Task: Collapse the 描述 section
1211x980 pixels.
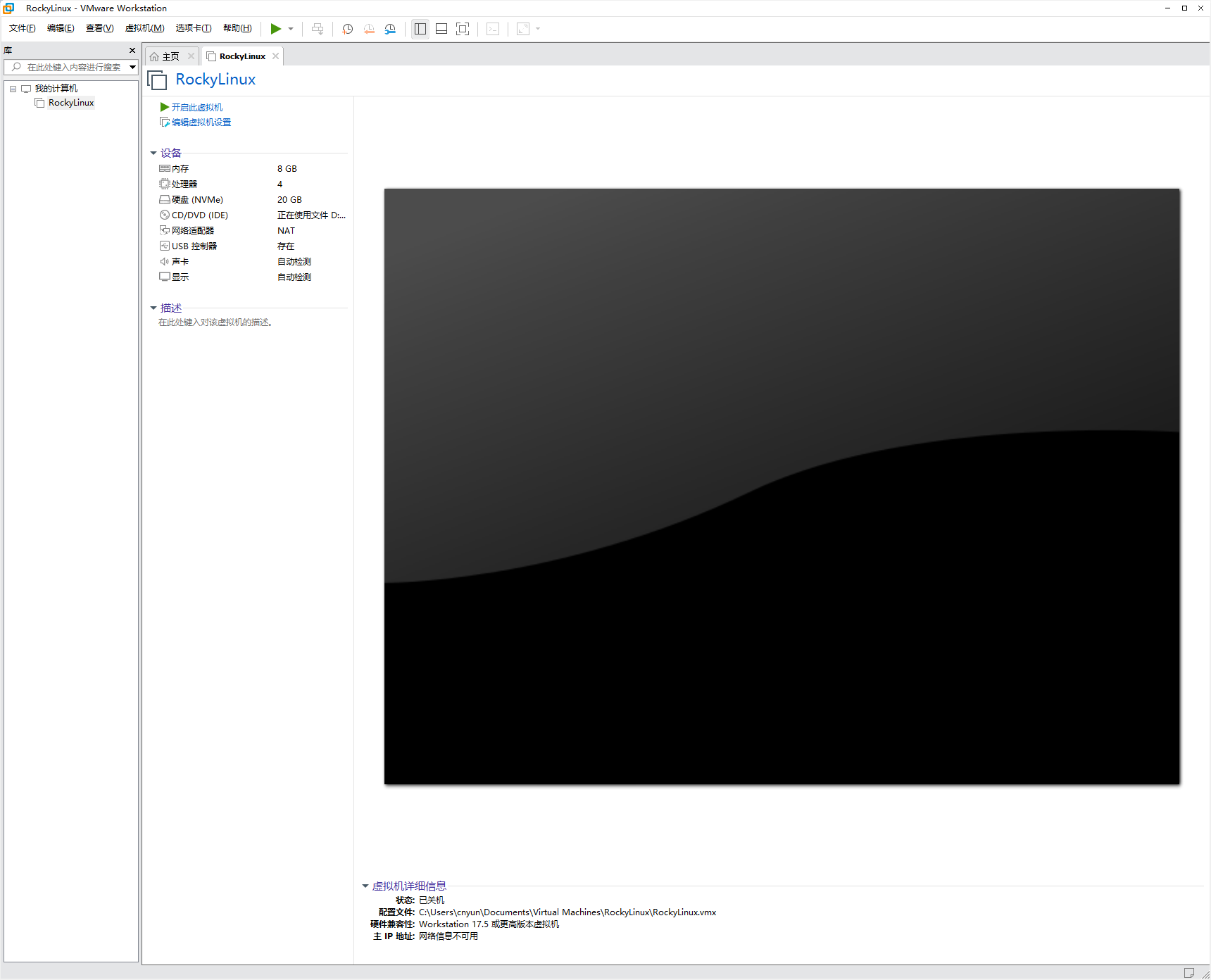Action: [153, 308]
